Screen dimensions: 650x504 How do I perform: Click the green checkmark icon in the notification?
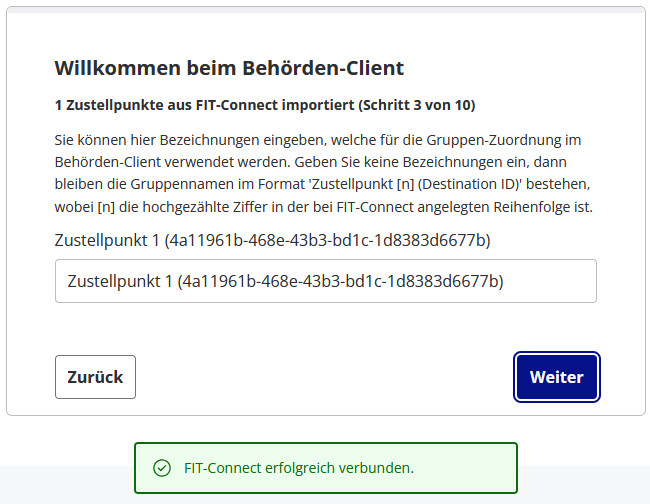[x=161, y=468]
